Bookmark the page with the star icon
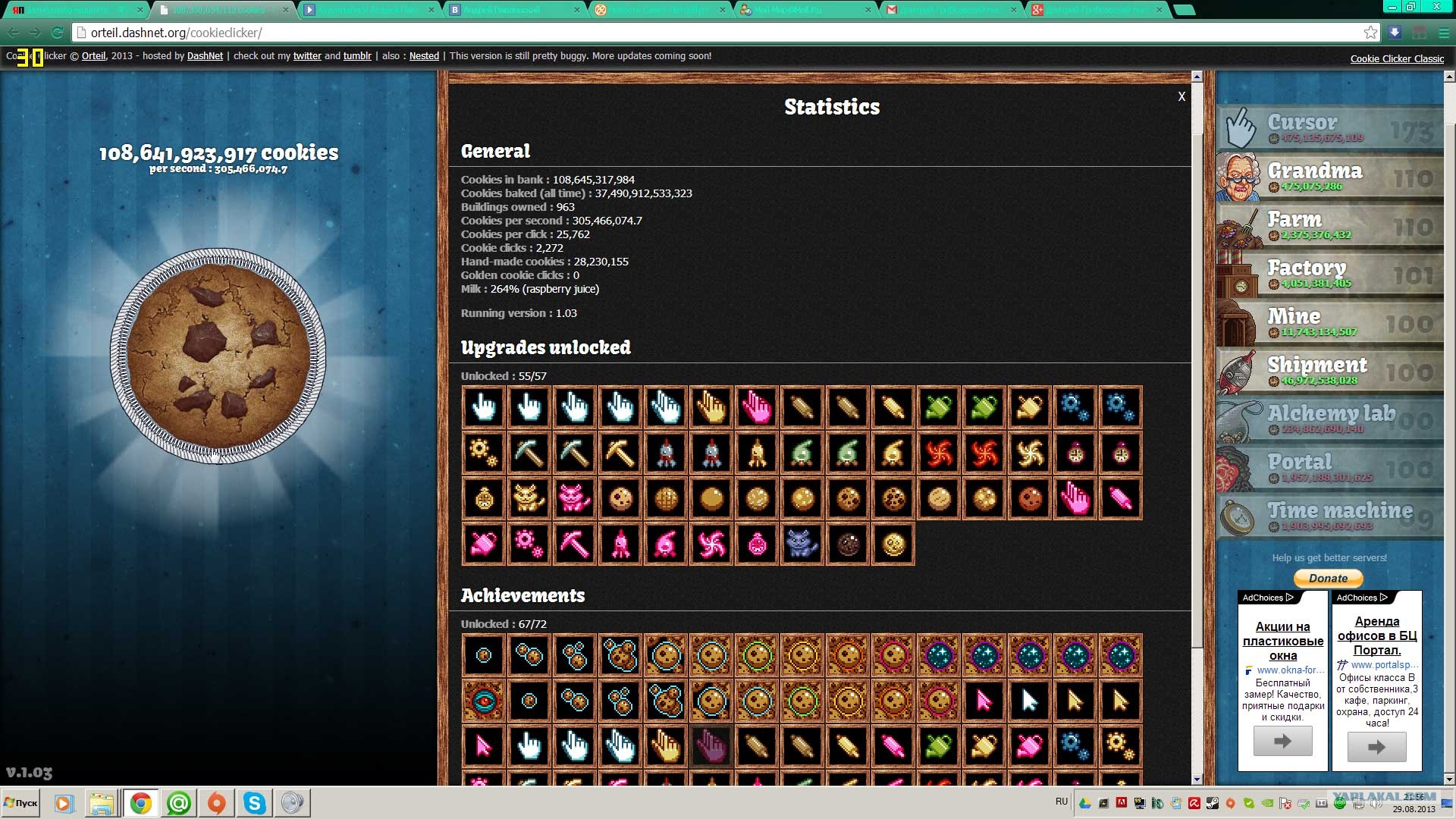Image resolution: width=1456 pixels, height=819 pixels. (x=1370, y=33)
